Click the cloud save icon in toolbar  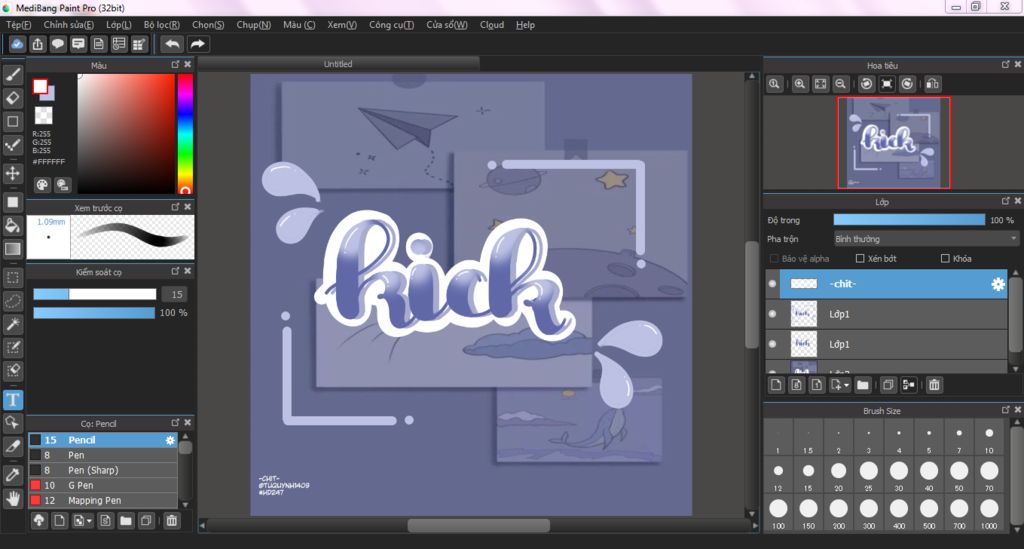point(17,44)
